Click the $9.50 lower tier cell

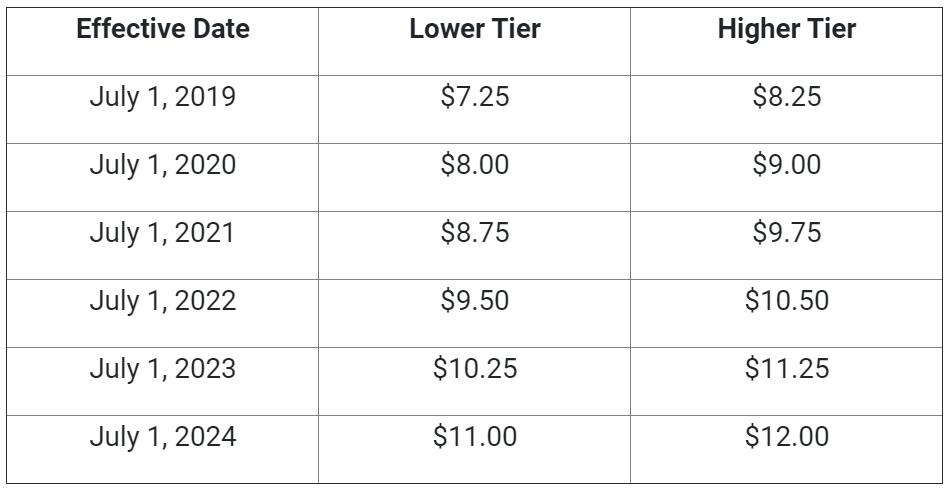click(474, 300)
